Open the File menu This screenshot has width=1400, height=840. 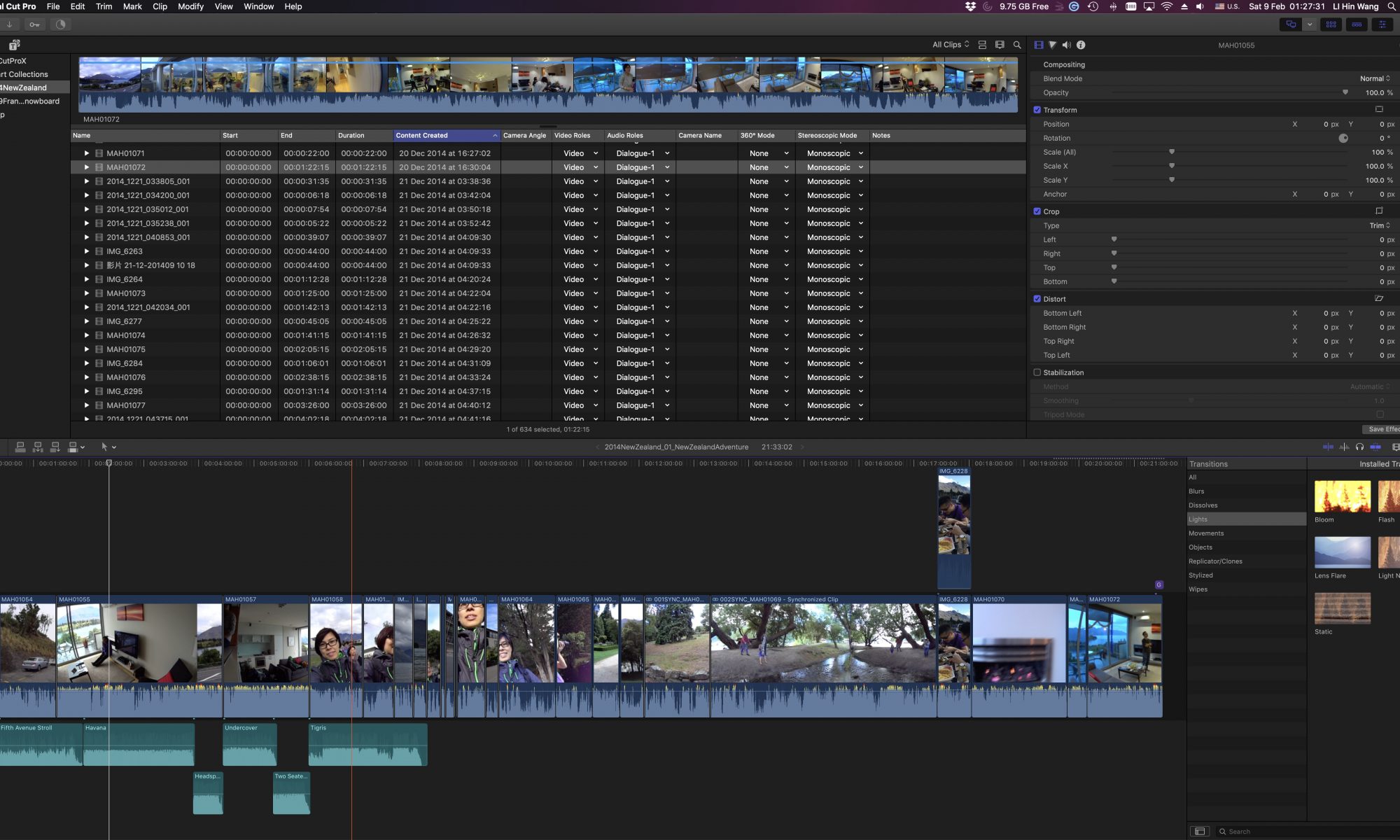pos(53,6)
